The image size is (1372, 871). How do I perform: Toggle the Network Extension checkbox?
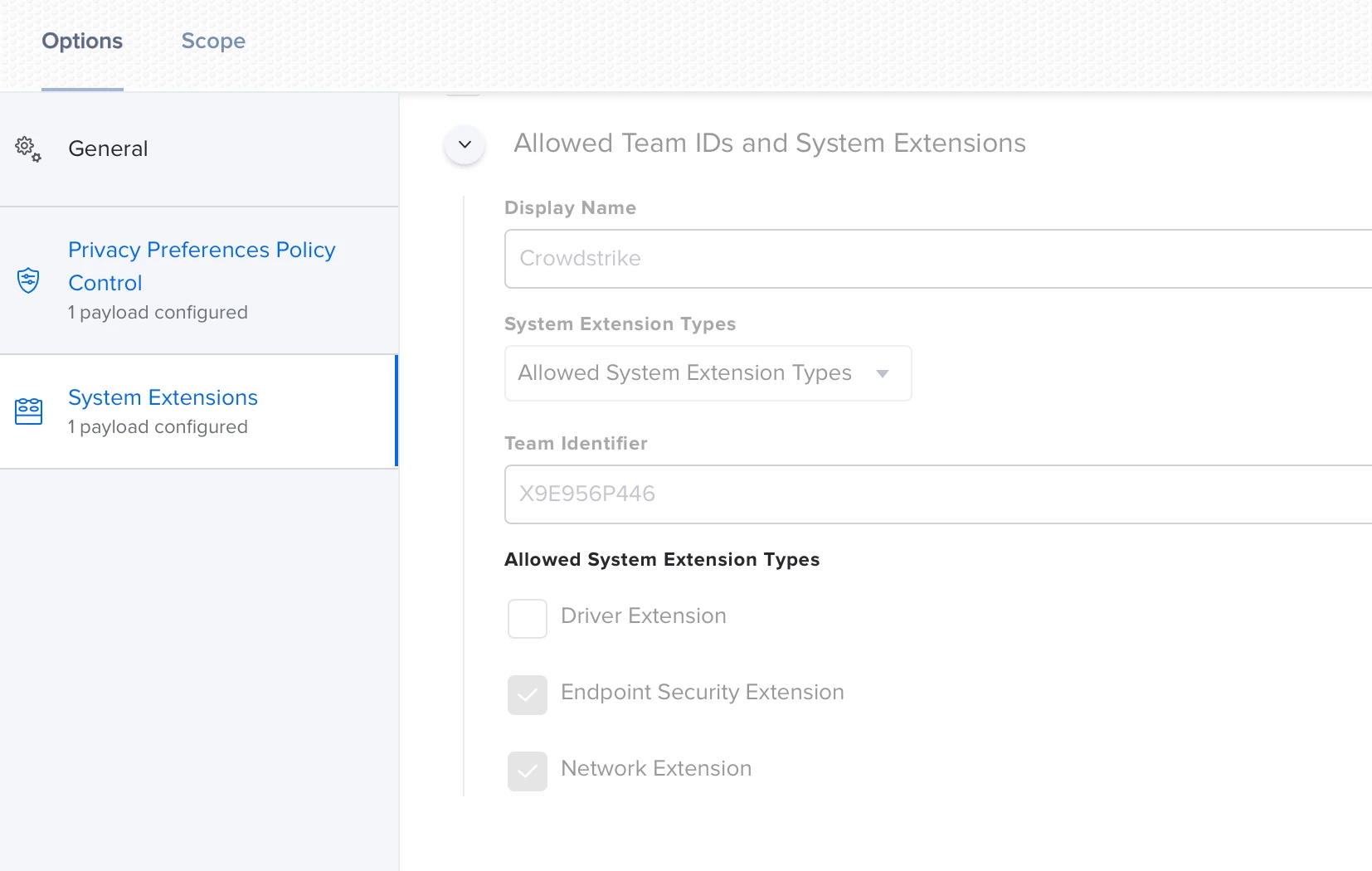(528, 771)
